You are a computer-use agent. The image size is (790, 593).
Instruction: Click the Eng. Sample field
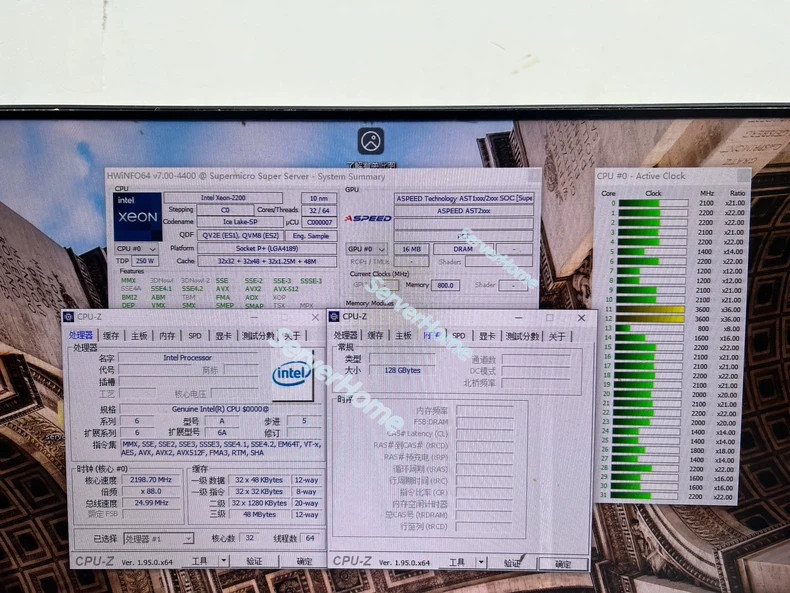click(311, 236)
